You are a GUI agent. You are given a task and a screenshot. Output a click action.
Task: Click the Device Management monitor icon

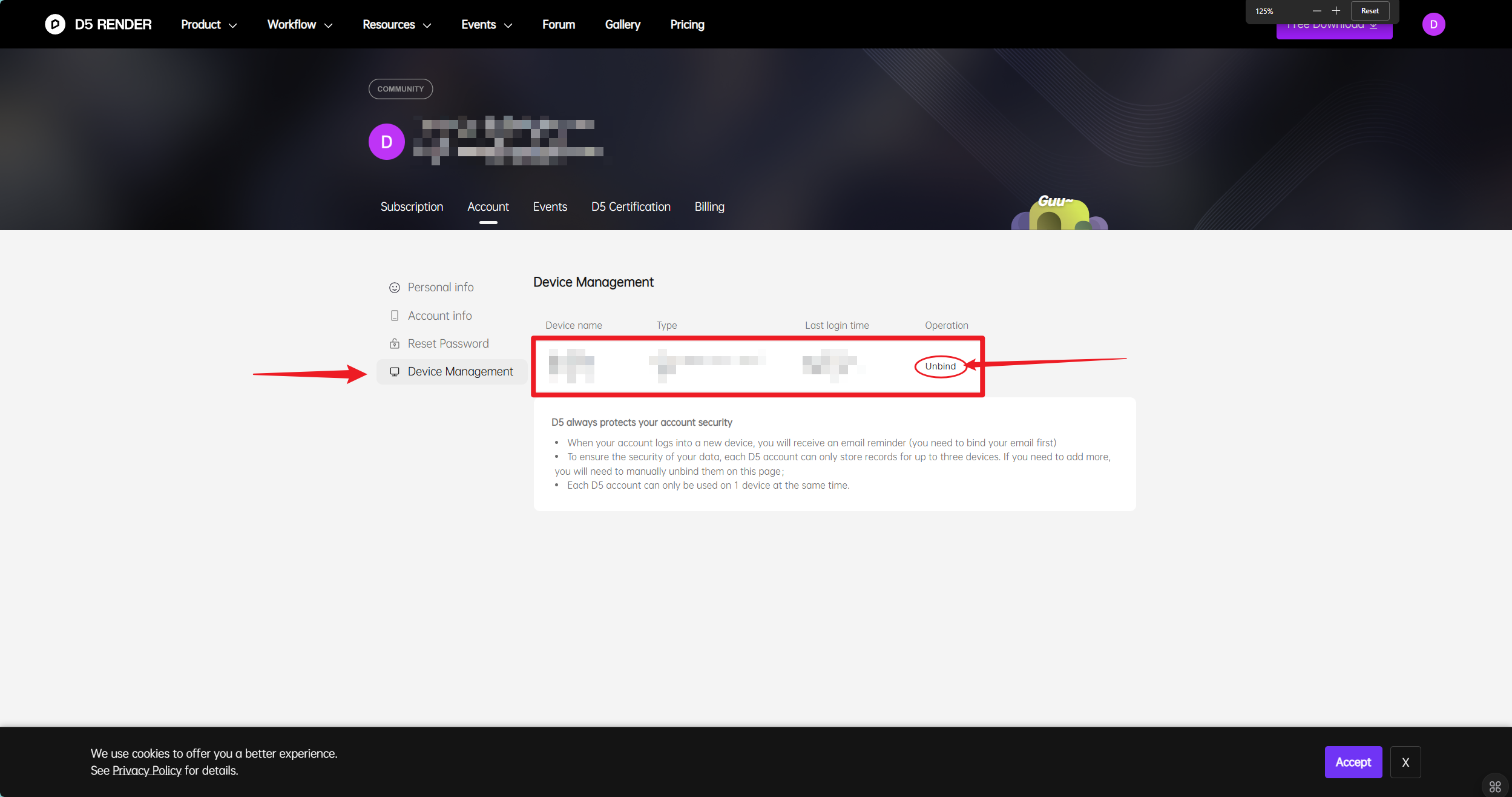[395, 371]
